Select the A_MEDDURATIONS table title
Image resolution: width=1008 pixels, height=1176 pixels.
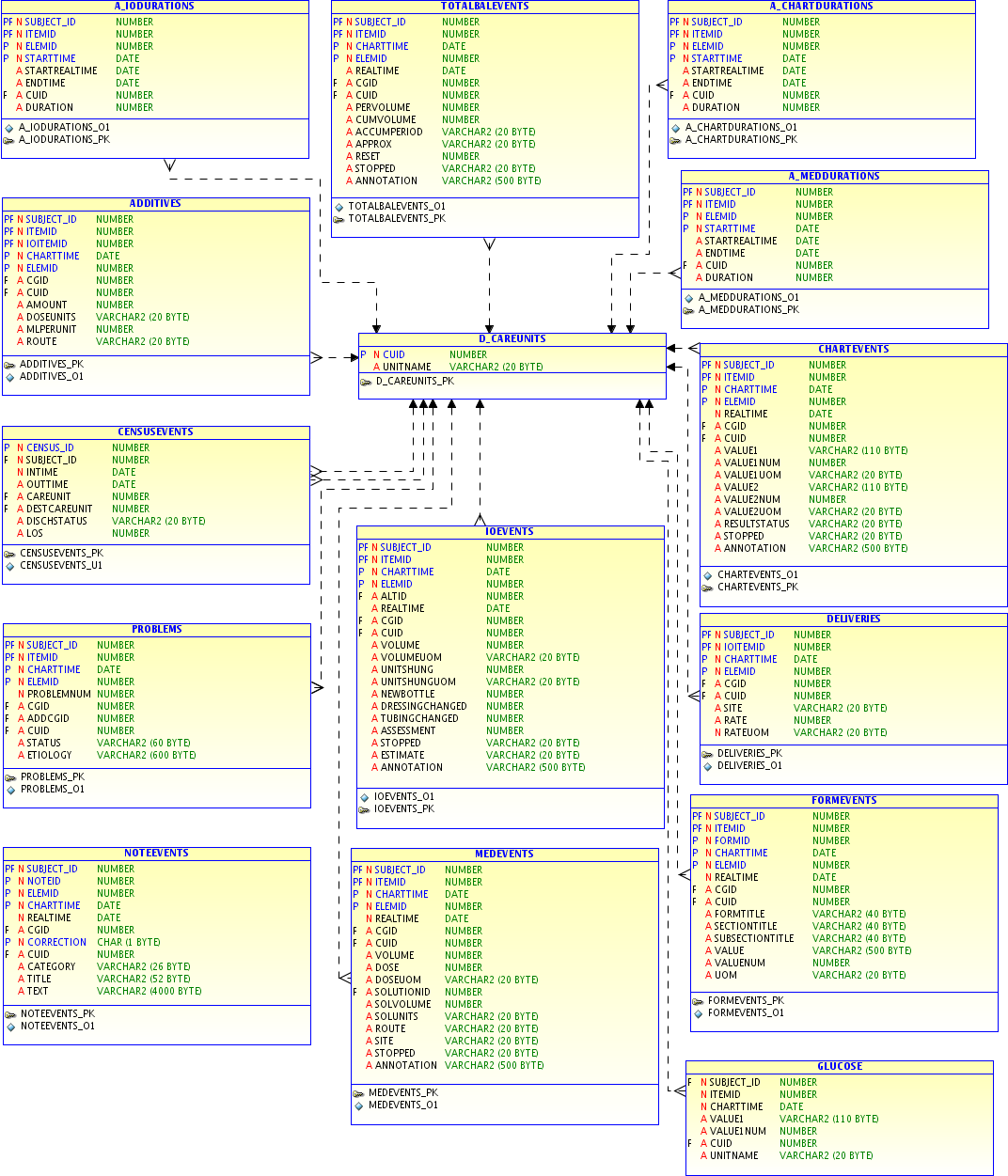835,177
